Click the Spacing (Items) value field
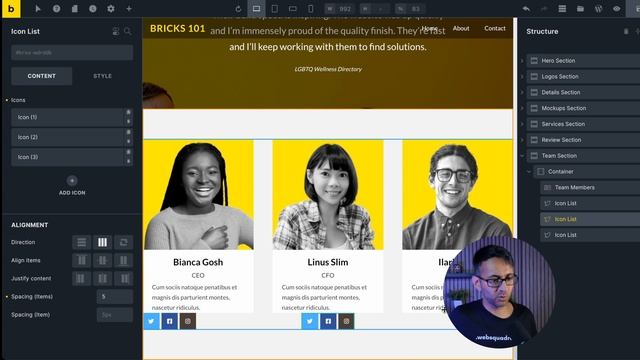 pos(115,297)
